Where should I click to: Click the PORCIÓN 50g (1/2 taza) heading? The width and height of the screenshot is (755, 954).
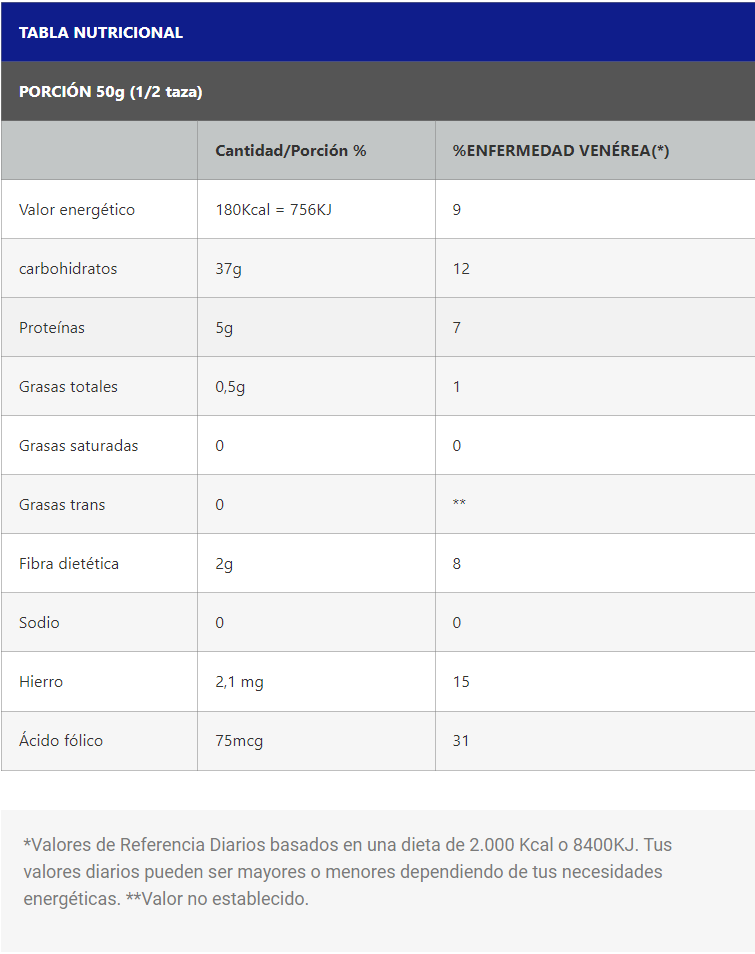[x=111, y=91]
